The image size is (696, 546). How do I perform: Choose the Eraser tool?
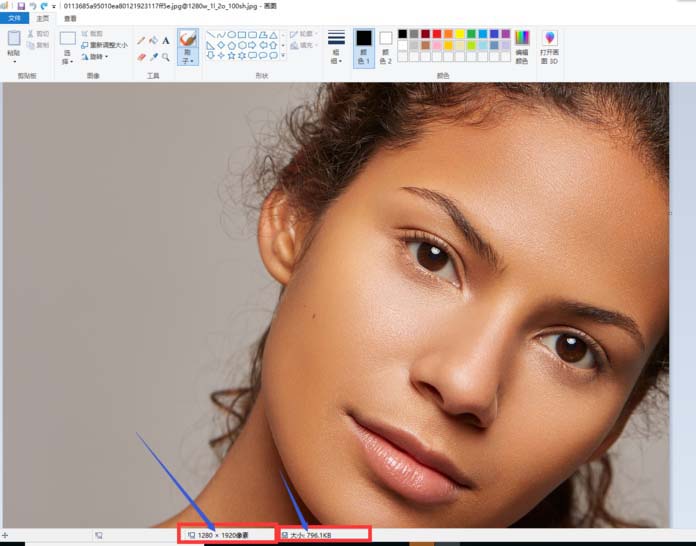tap(141, 57)
